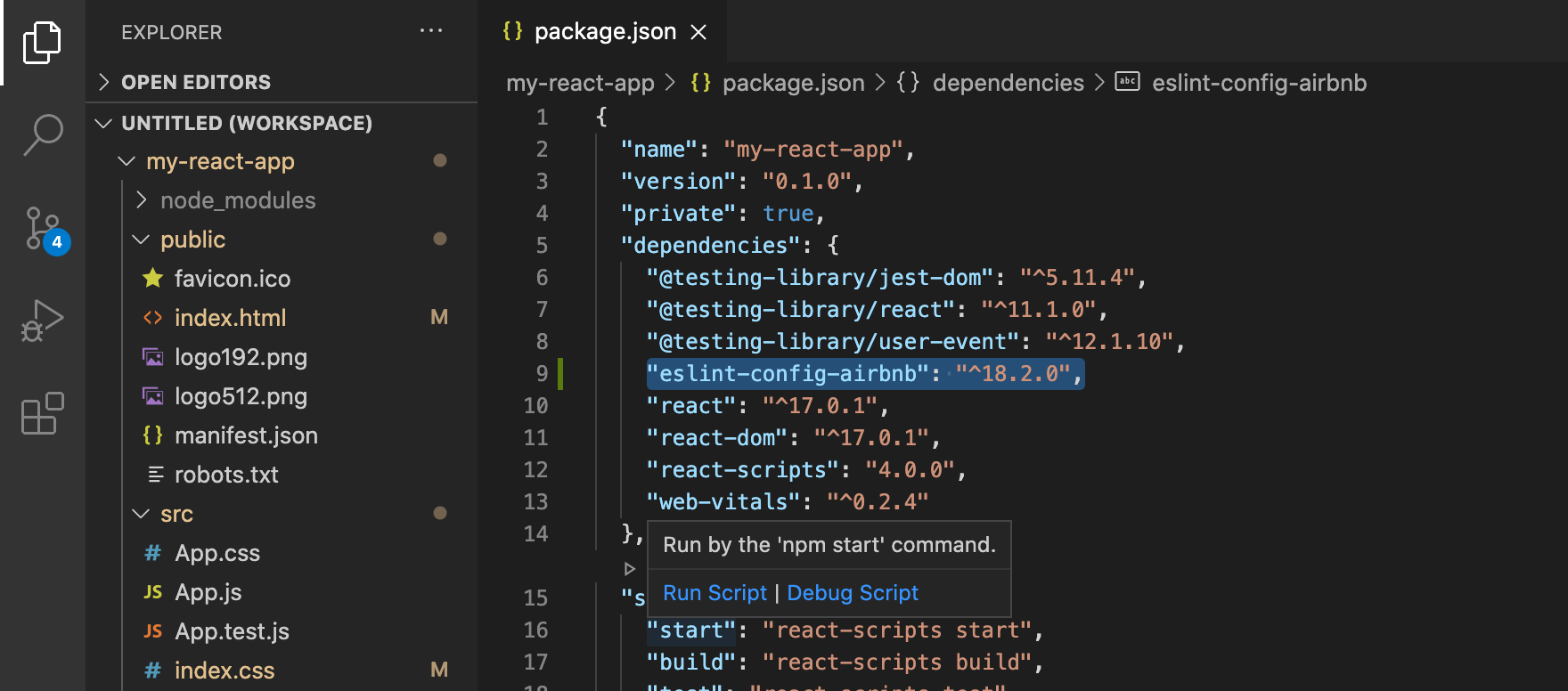1568x691 pixels.
Task: Click the green added-line marker at line 9
Action: click(560, 374)
